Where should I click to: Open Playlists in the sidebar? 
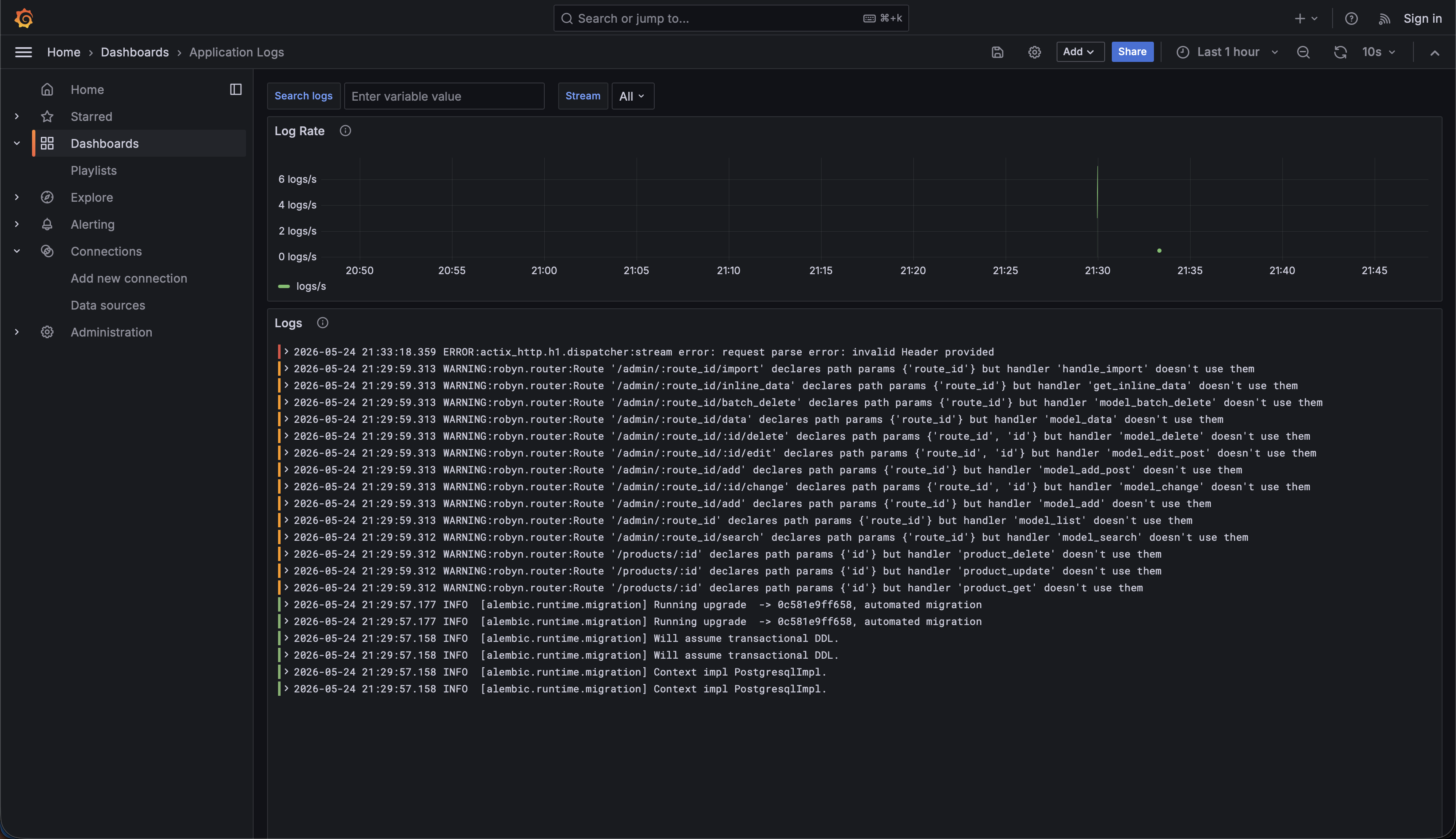click(x=94, y=171)
